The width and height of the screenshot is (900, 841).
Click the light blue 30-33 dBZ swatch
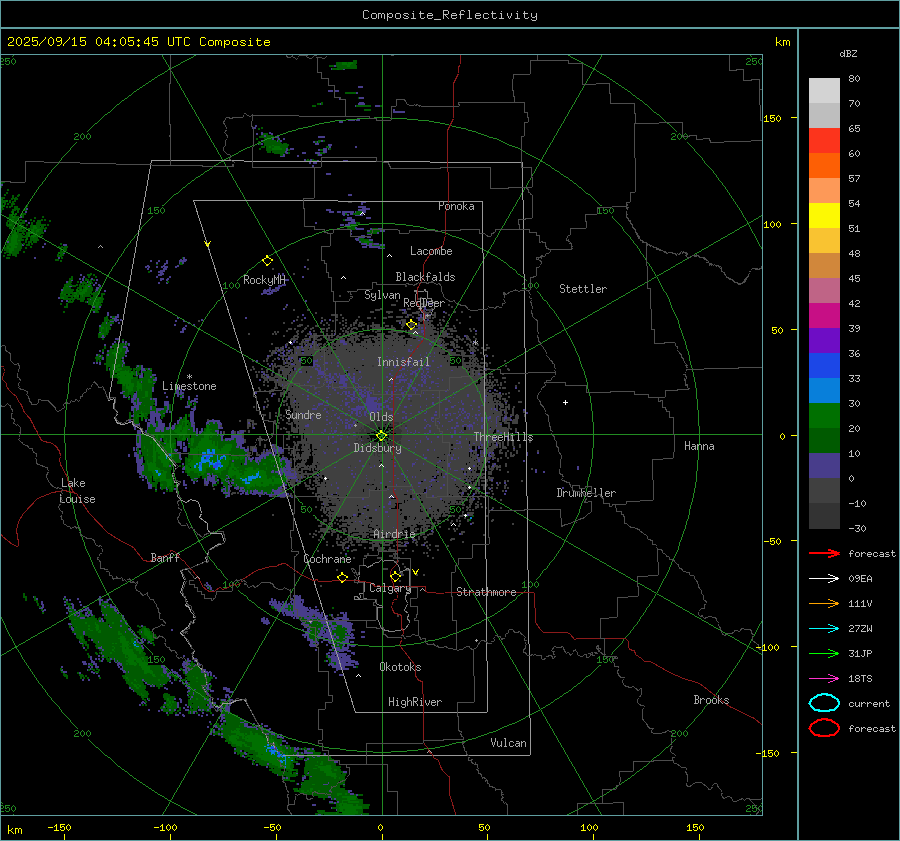point(824,391)
